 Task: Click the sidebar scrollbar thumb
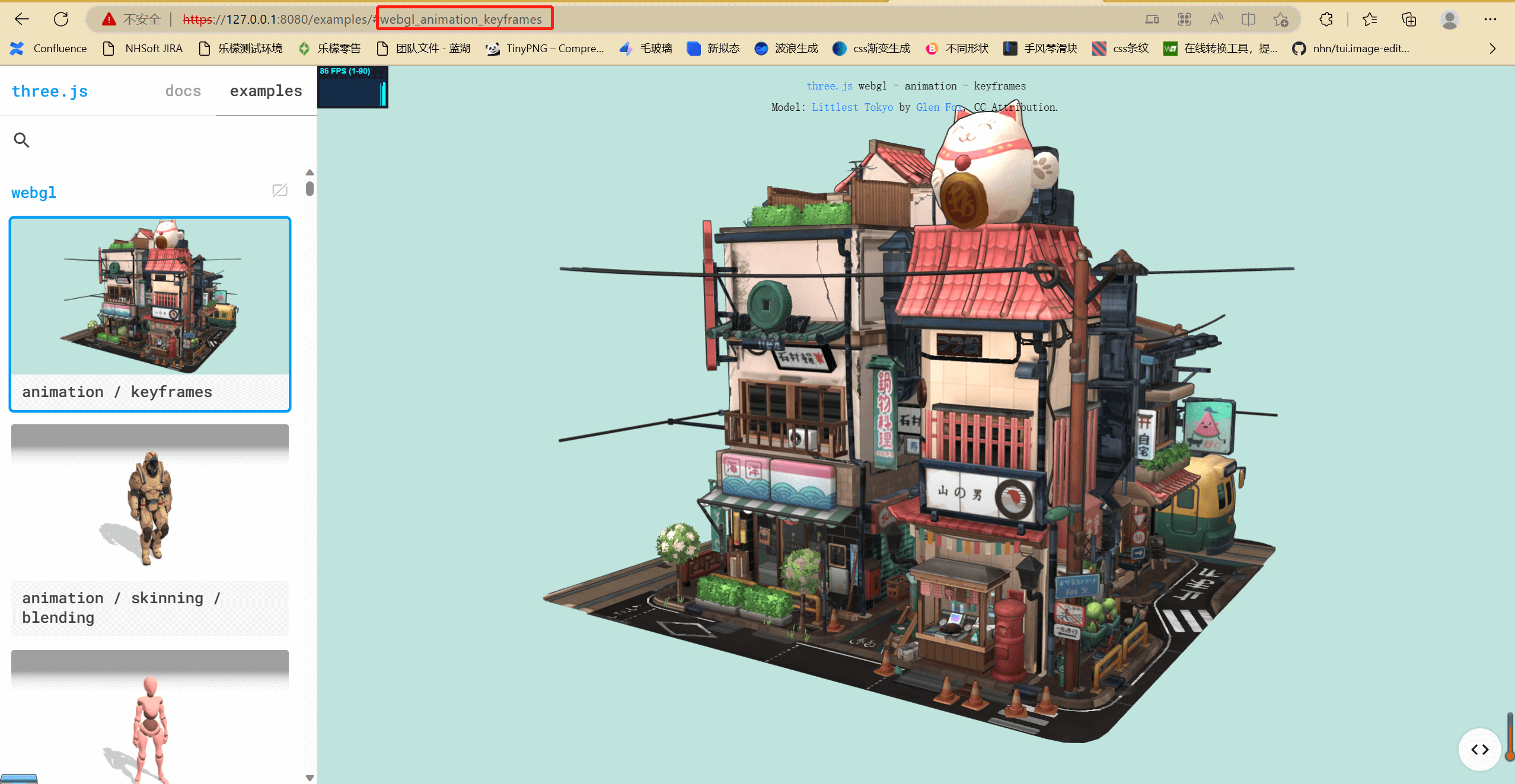[x=310, y=188]
